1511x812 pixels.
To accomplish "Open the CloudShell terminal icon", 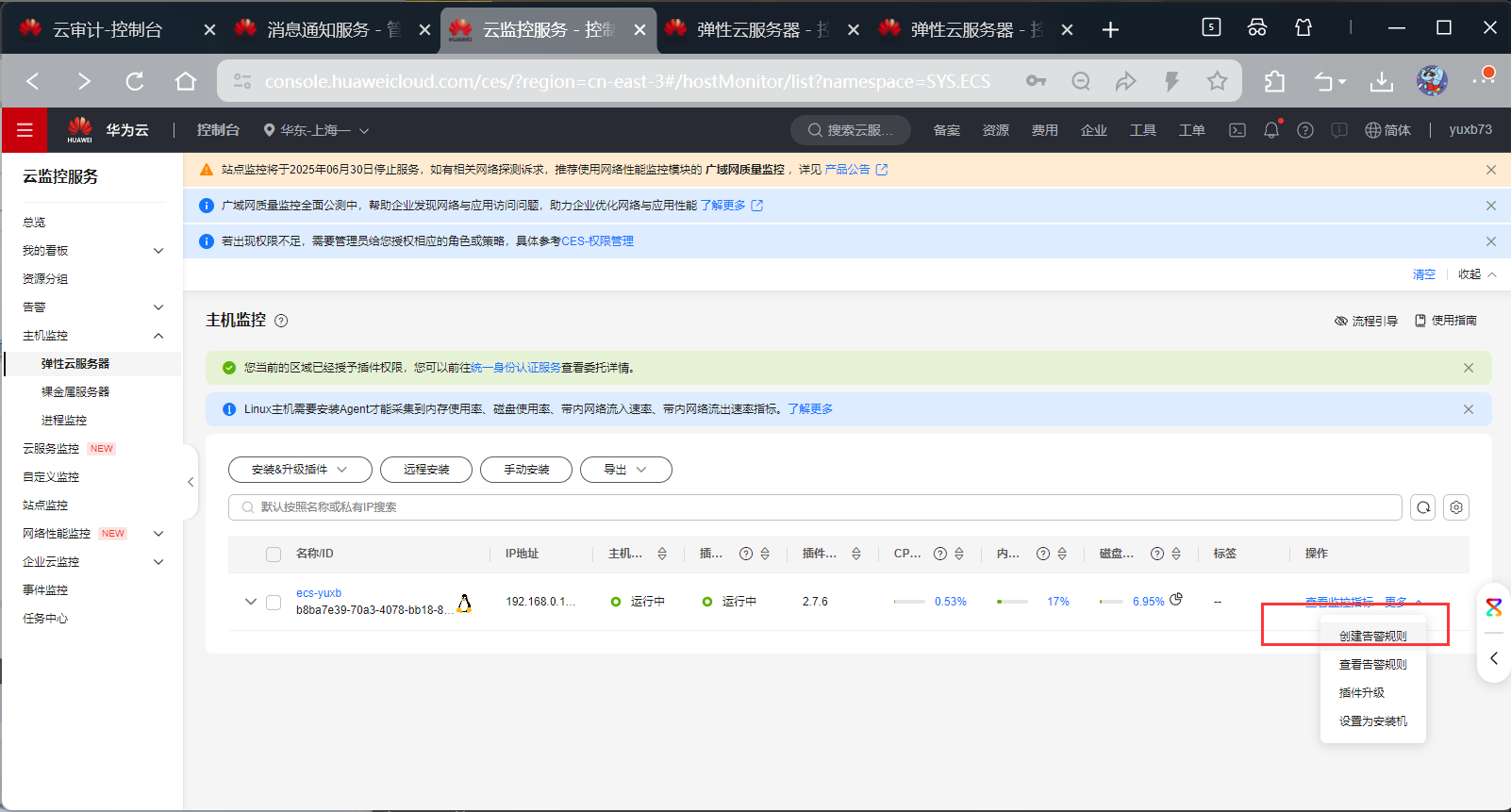I will 1237,130.
